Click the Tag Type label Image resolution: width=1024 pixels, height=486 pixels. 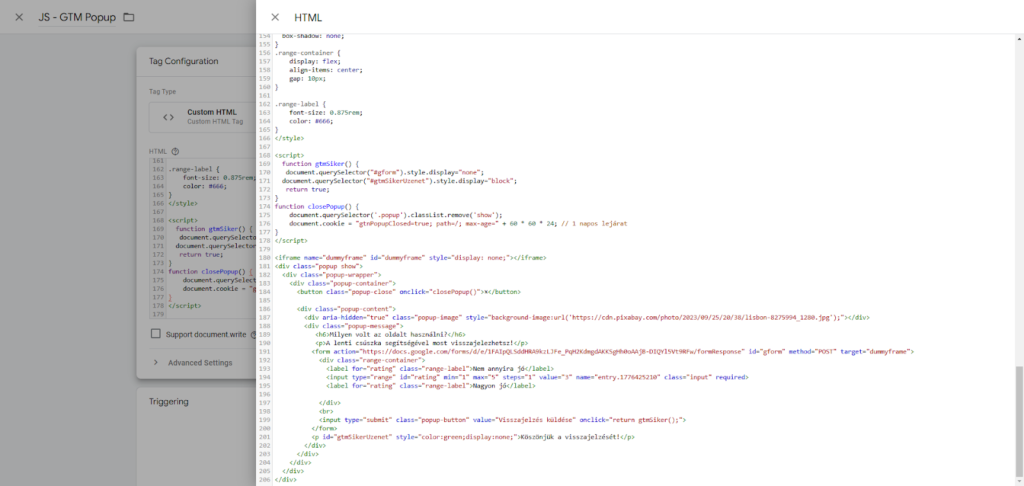tap(163, 92)
